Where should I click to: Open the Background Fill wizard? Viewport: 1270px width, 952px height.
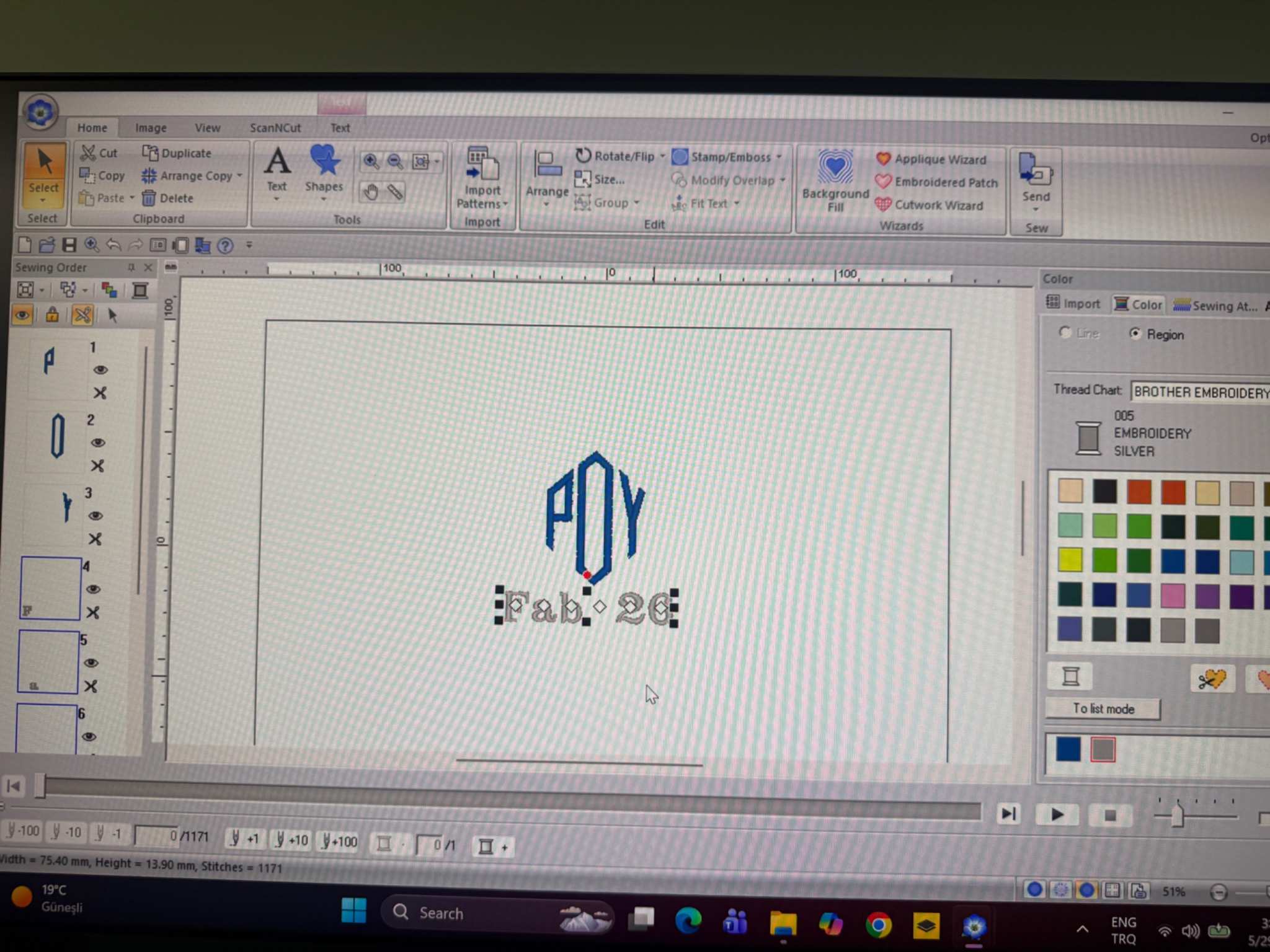[835, 182]
